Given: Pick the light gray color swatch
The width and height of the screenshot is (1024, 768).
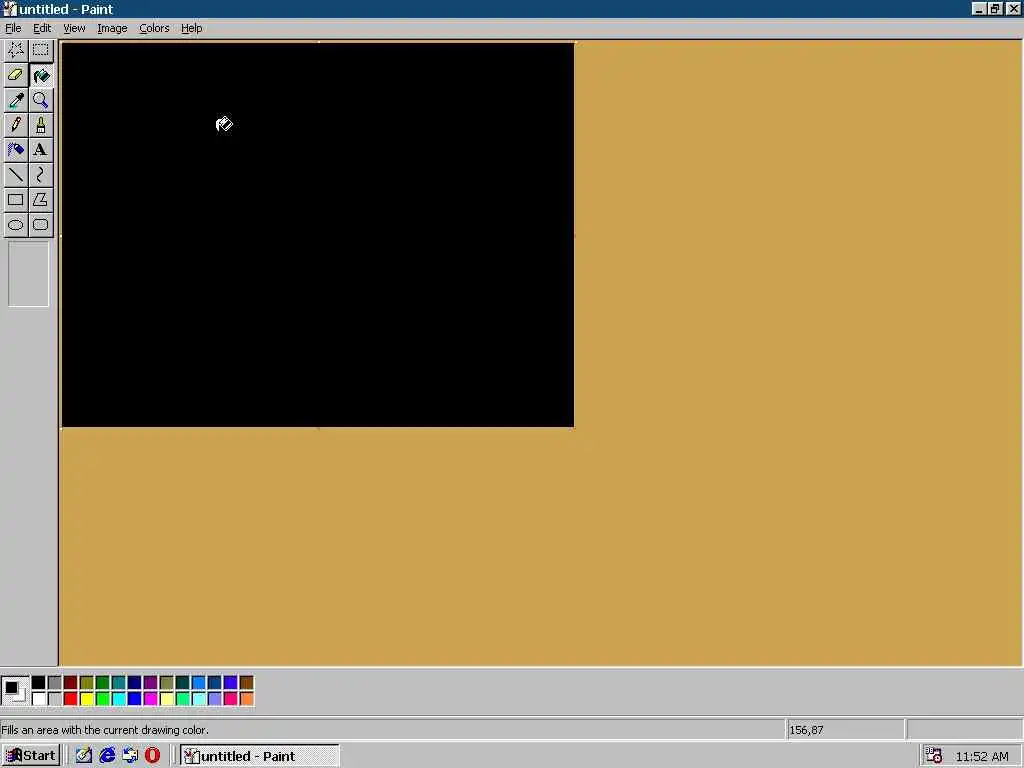Looking at the screenshot, I should tap(55, 699).
